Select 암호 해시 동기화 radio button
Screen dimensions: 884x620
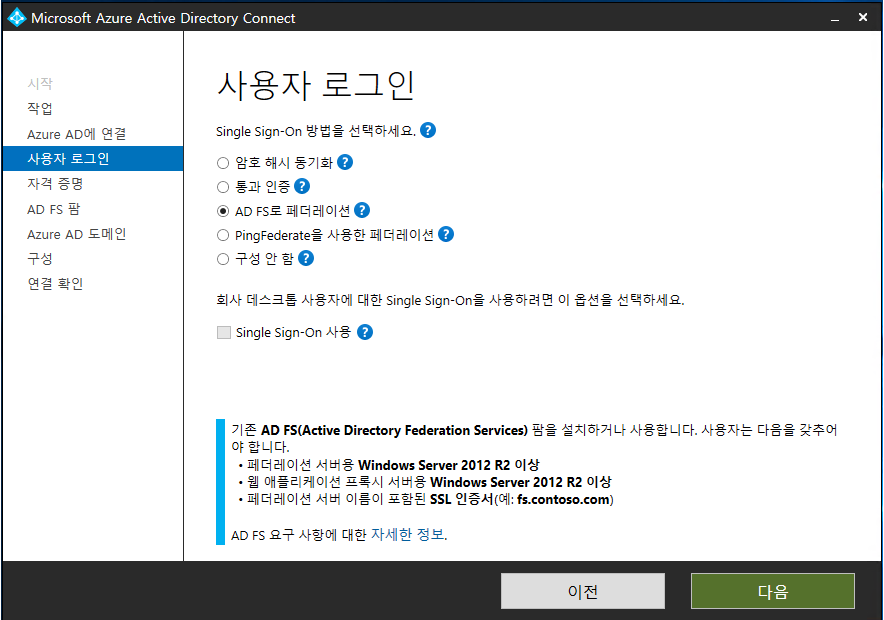tap(223, 163)
